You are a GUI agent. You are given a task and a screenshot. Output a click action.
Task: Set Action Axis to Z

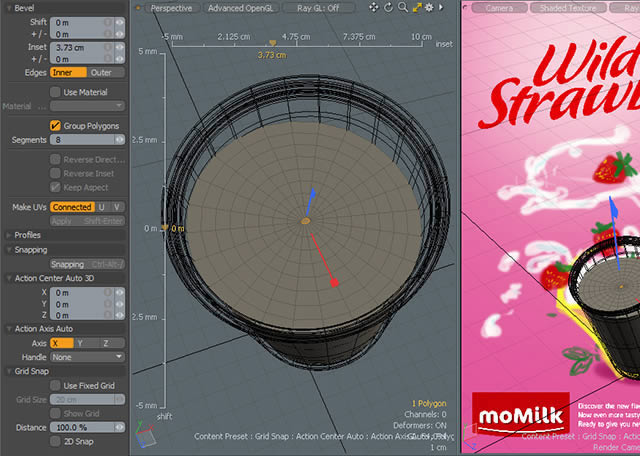point(112,343)
